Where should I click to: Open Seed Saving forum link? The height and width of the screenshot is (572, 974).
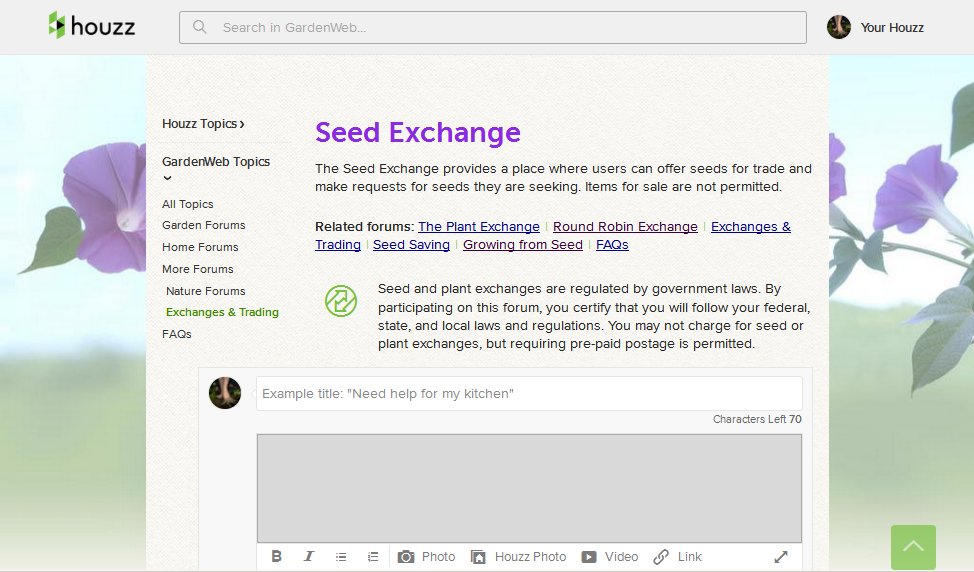(411, 245)
